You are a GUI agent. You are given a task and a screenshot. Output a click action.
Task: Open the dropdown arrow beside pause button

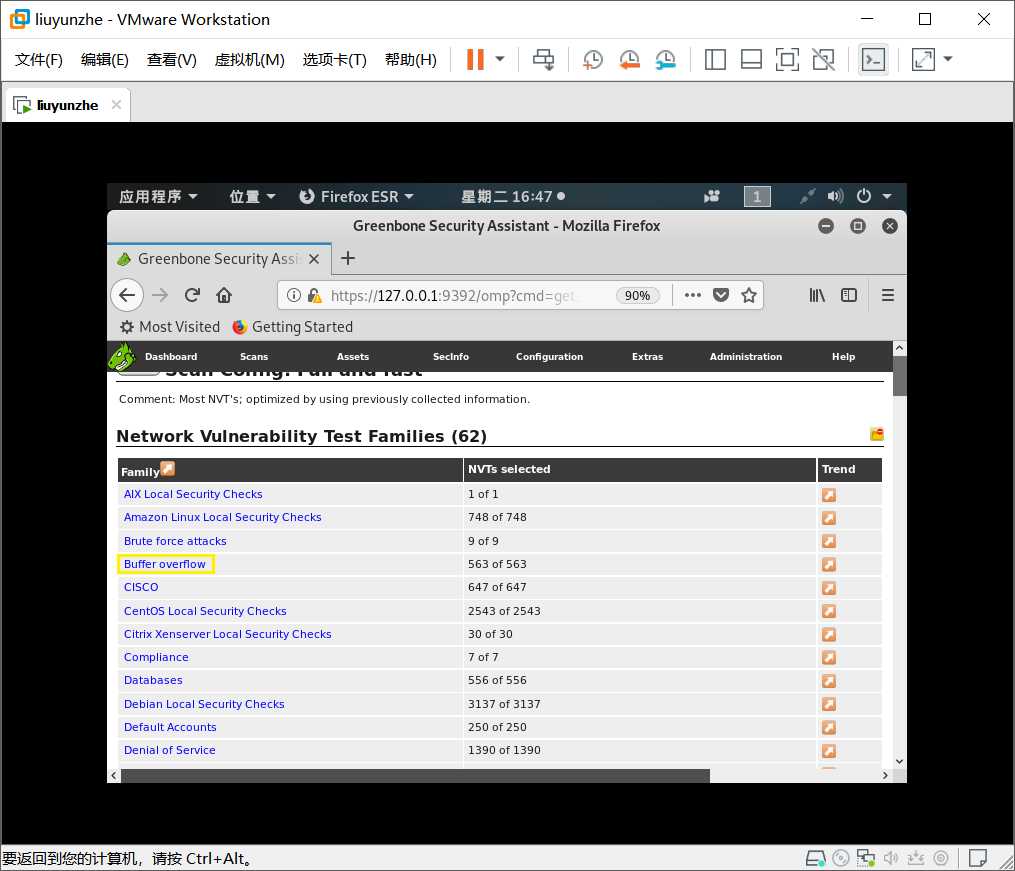pyautogui.click(x=500, y=59)
